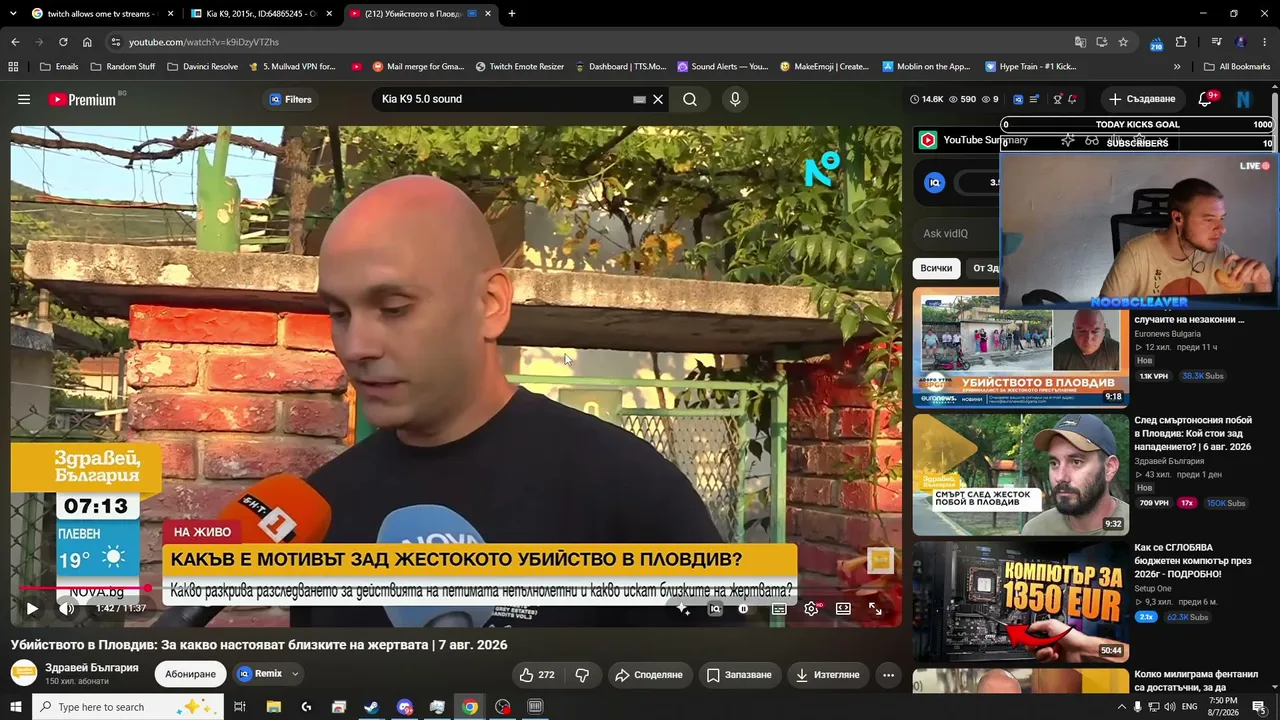This screenshot has height=720, width=1280.
Task: Click Споделяне share button
Action: pos(648,675)
